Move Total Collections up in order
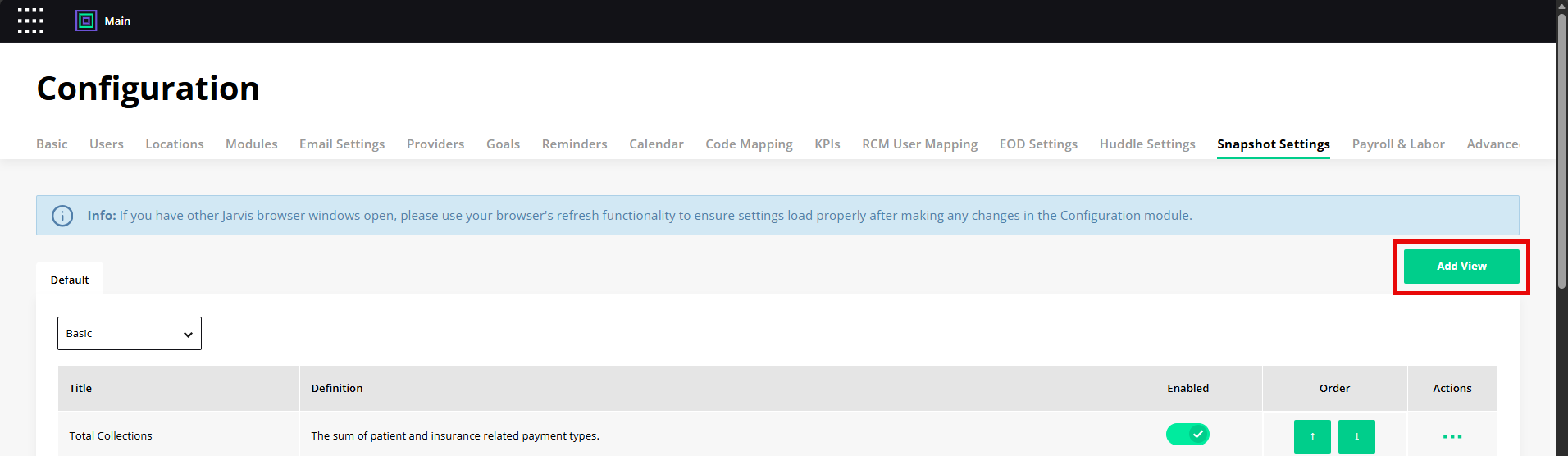This screenshot has width=1568, height=456. pyautogui.click(x=1312, y=436)
